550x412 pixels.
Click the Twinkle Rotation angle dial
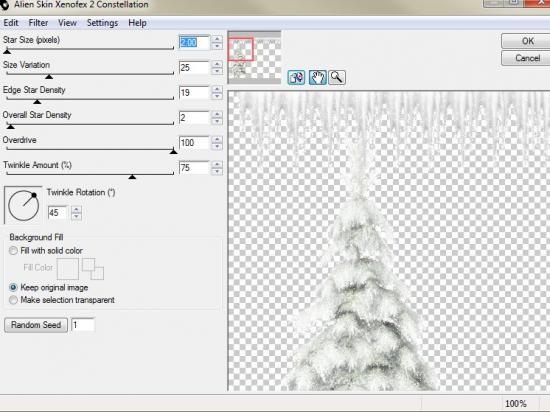(23, 205)
